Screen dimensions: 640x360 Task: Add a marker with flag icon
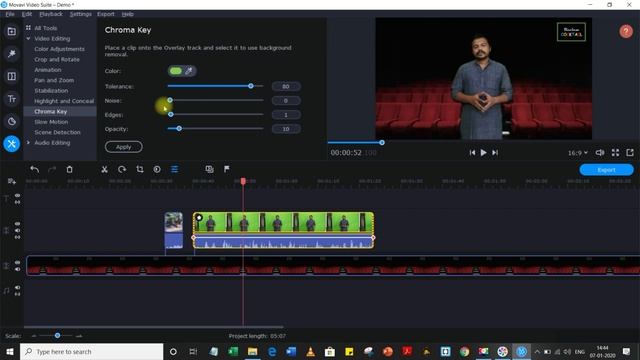tap(227, 169)
